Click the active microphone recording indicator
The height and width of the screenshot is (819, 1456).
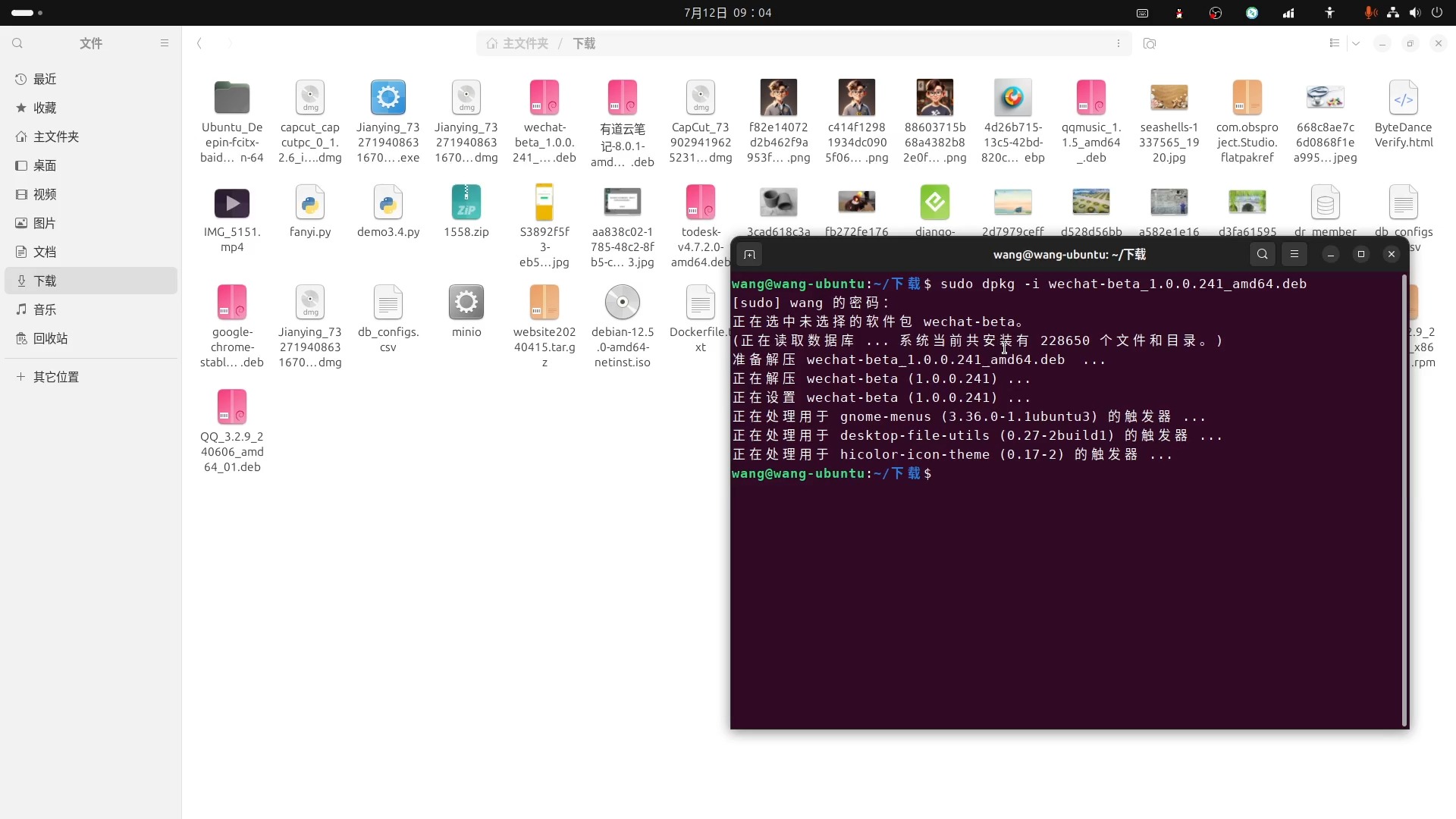pyautogui.click(x=1370, y=13)
